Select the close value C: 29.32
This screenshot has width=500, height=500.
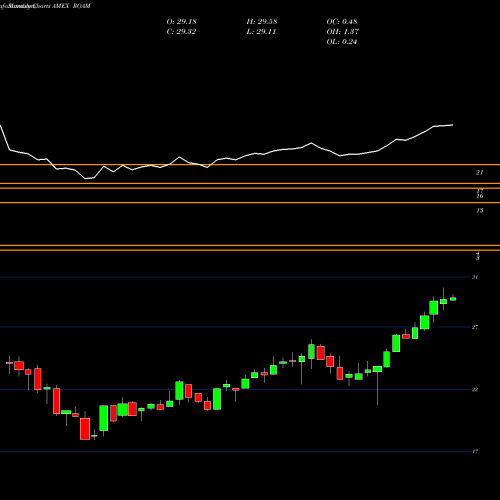tap(181, 32)
